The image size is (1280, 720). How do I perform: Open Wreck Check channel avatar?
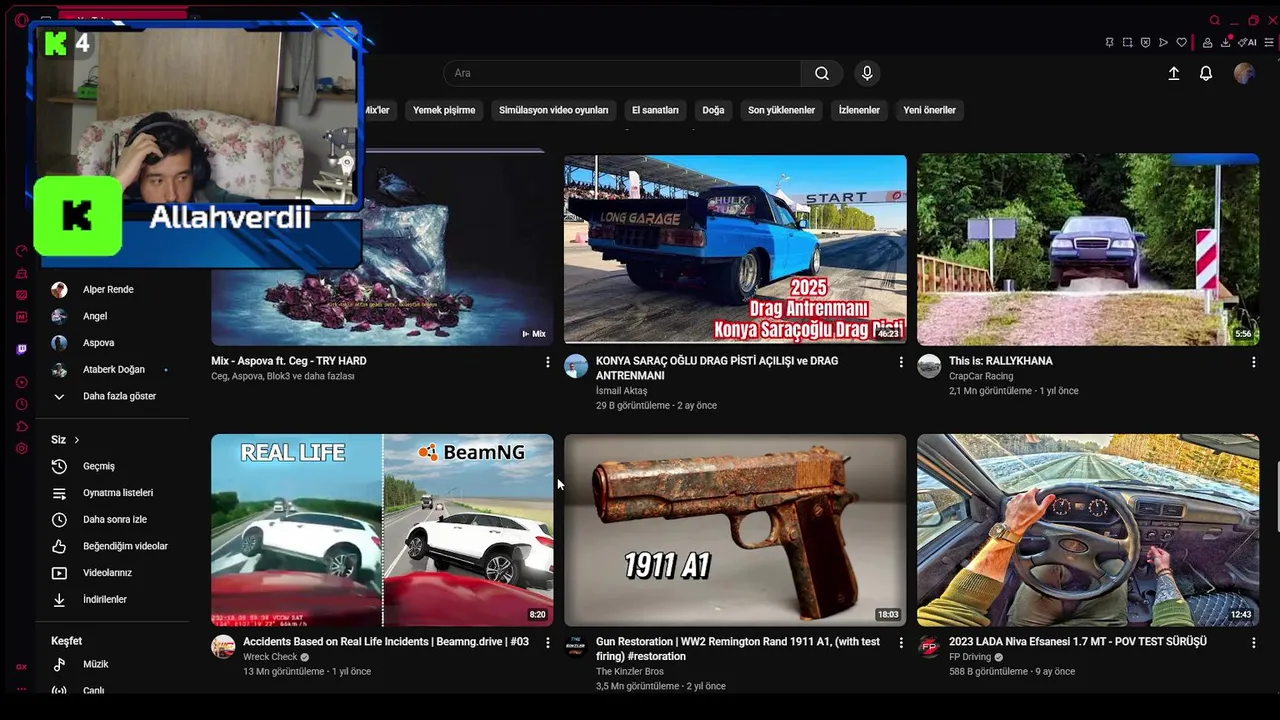223,646
